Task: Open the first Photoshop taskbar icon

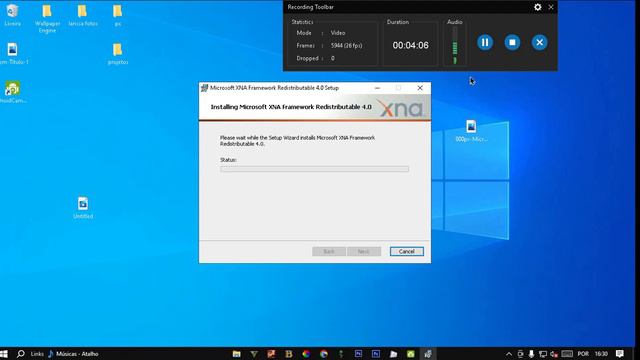Action: [x=358, y=354]
